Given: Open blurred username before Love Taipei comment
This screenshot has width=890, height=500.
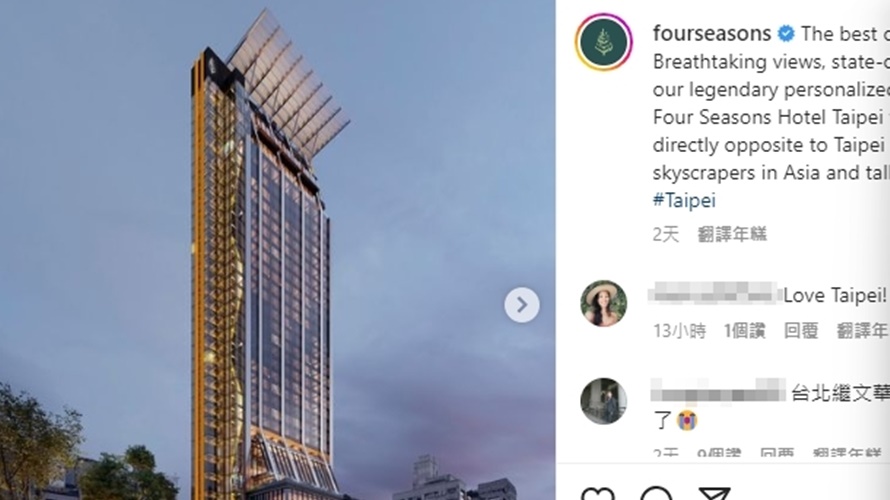Looking at the screenshot, I should coord(715,293).
